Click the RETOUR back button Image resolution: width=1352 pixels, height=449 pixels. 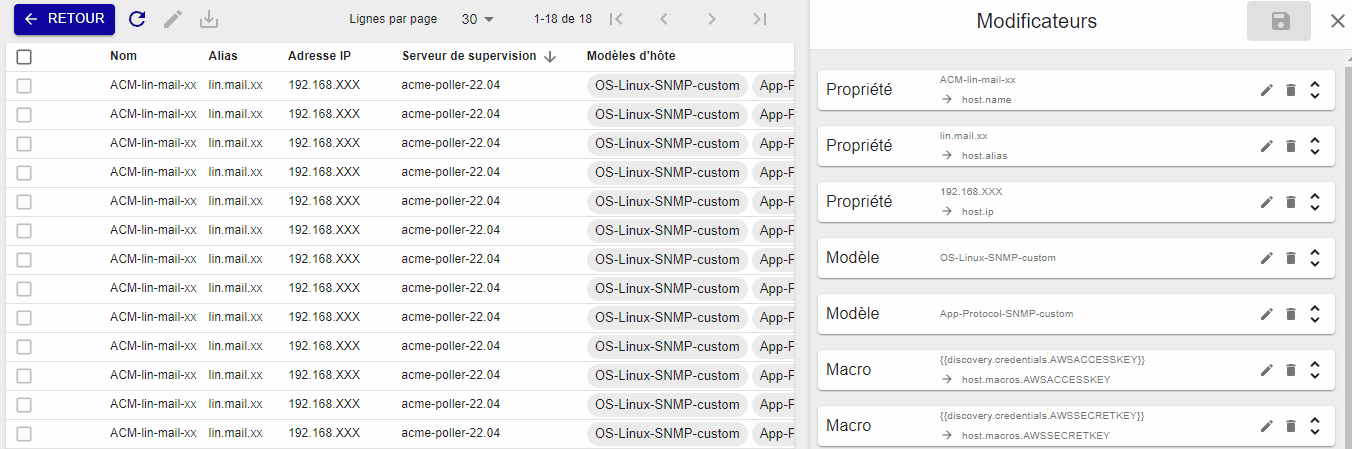pyautogui.click(x=64, y=19)
